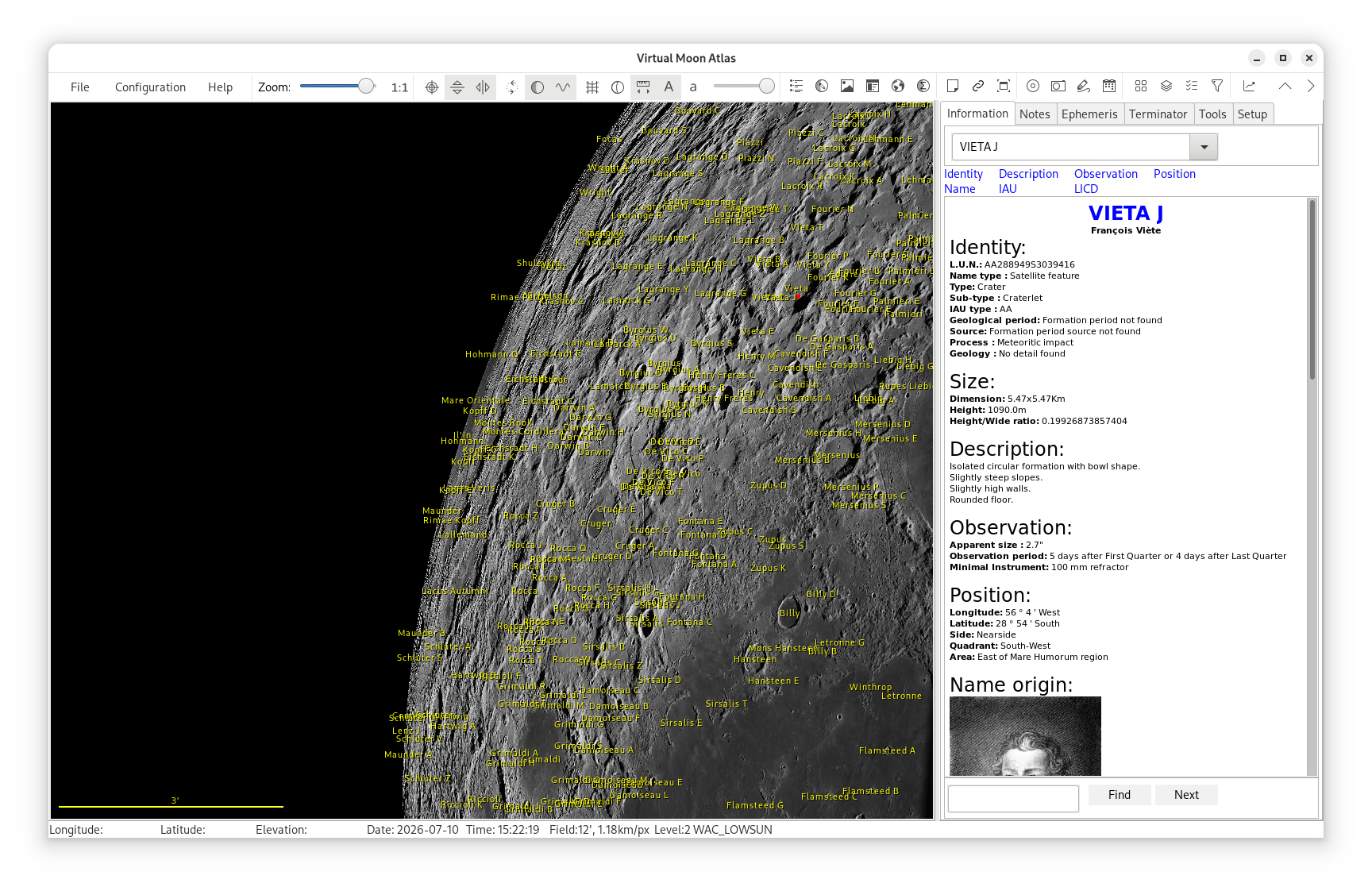The image size is (1372, 891).
Task: Follow the IAU link
Action: click(1008, 189)
